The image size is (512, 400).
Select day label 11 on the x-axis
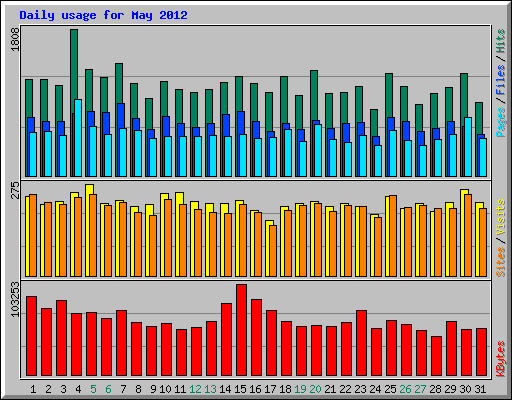(180, 389)
